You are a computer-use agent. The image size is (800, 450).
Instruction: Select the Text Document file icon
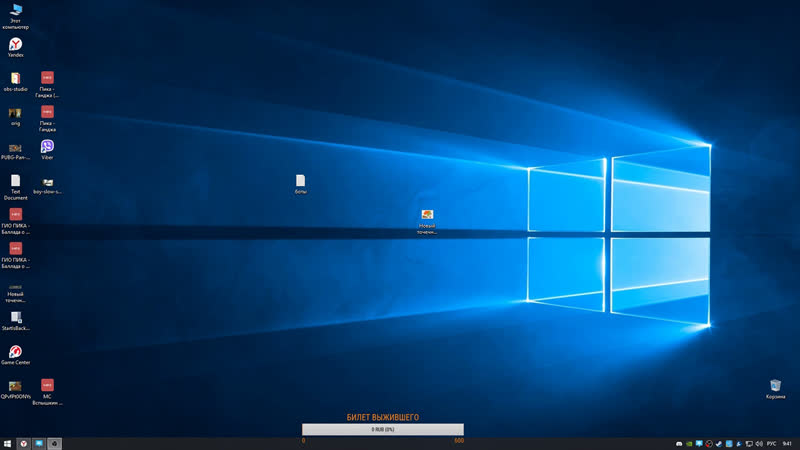coord(15,187)
